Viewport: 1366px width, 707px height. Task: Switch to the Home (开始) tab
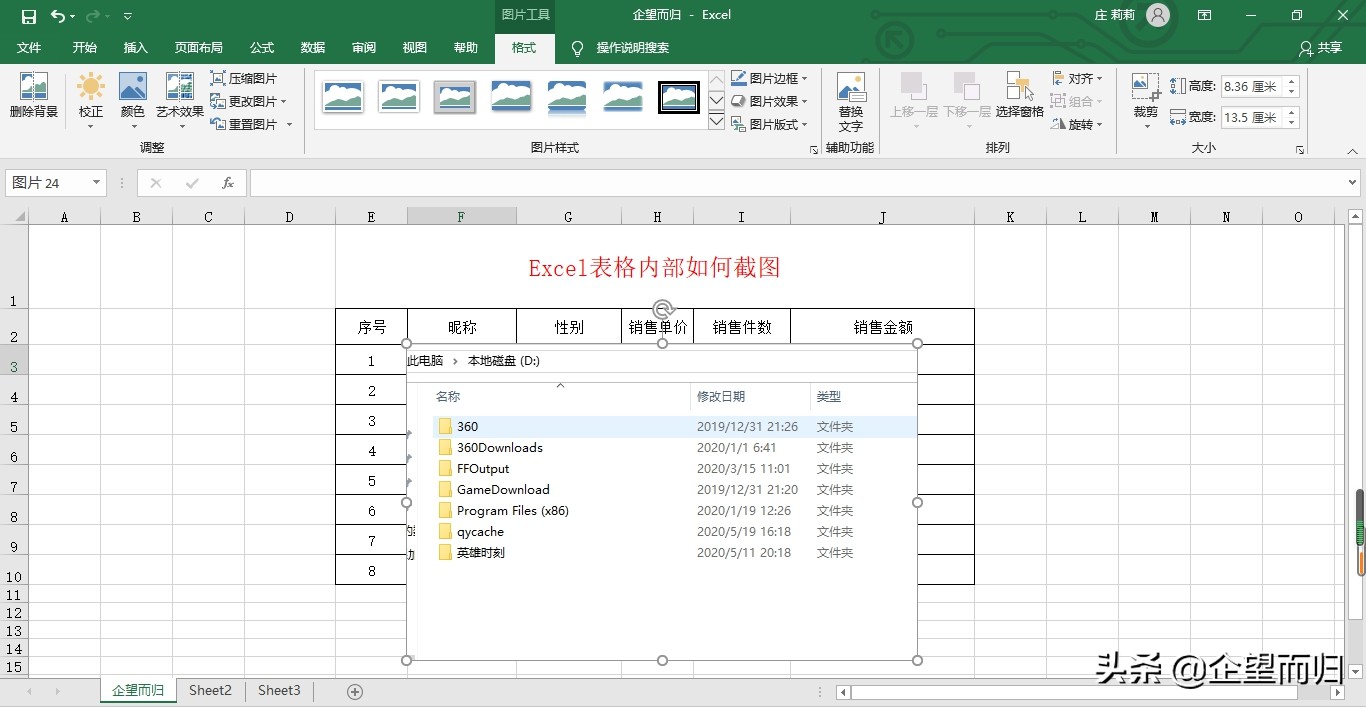85,48
